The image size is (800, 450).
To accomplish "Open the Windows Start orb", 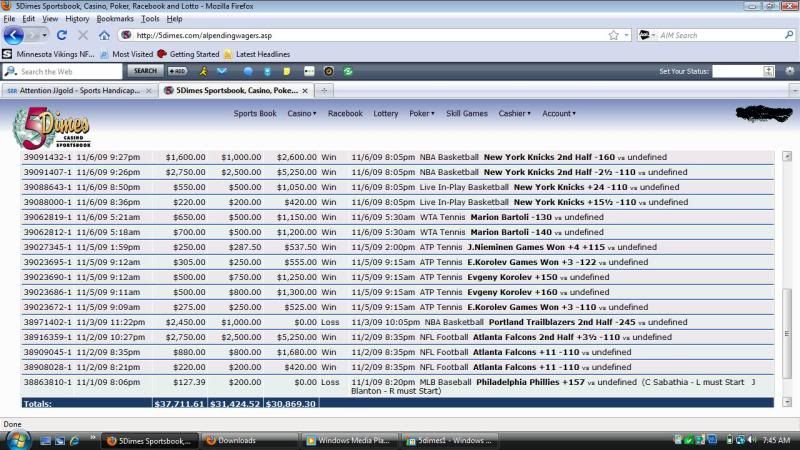I will 17,440.
